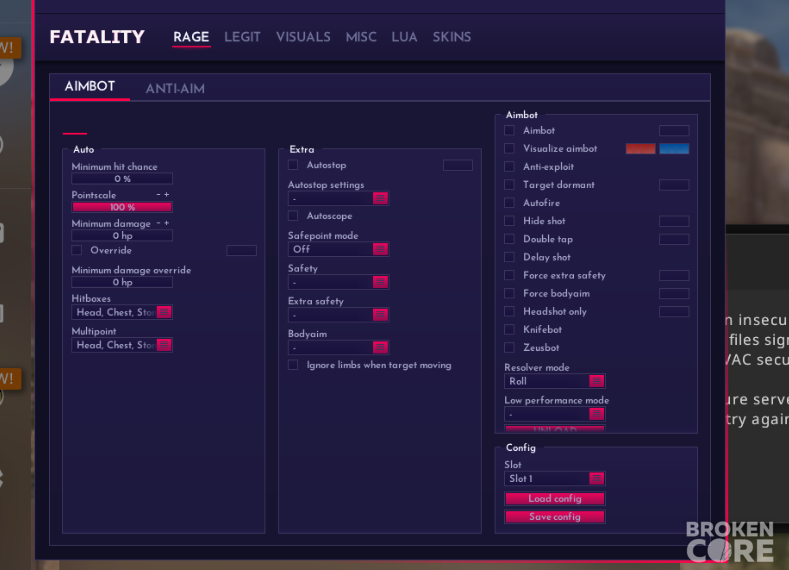This screenshot has height=570, width=789.
Task: Open the LUA tab
Action: (405, 37)
